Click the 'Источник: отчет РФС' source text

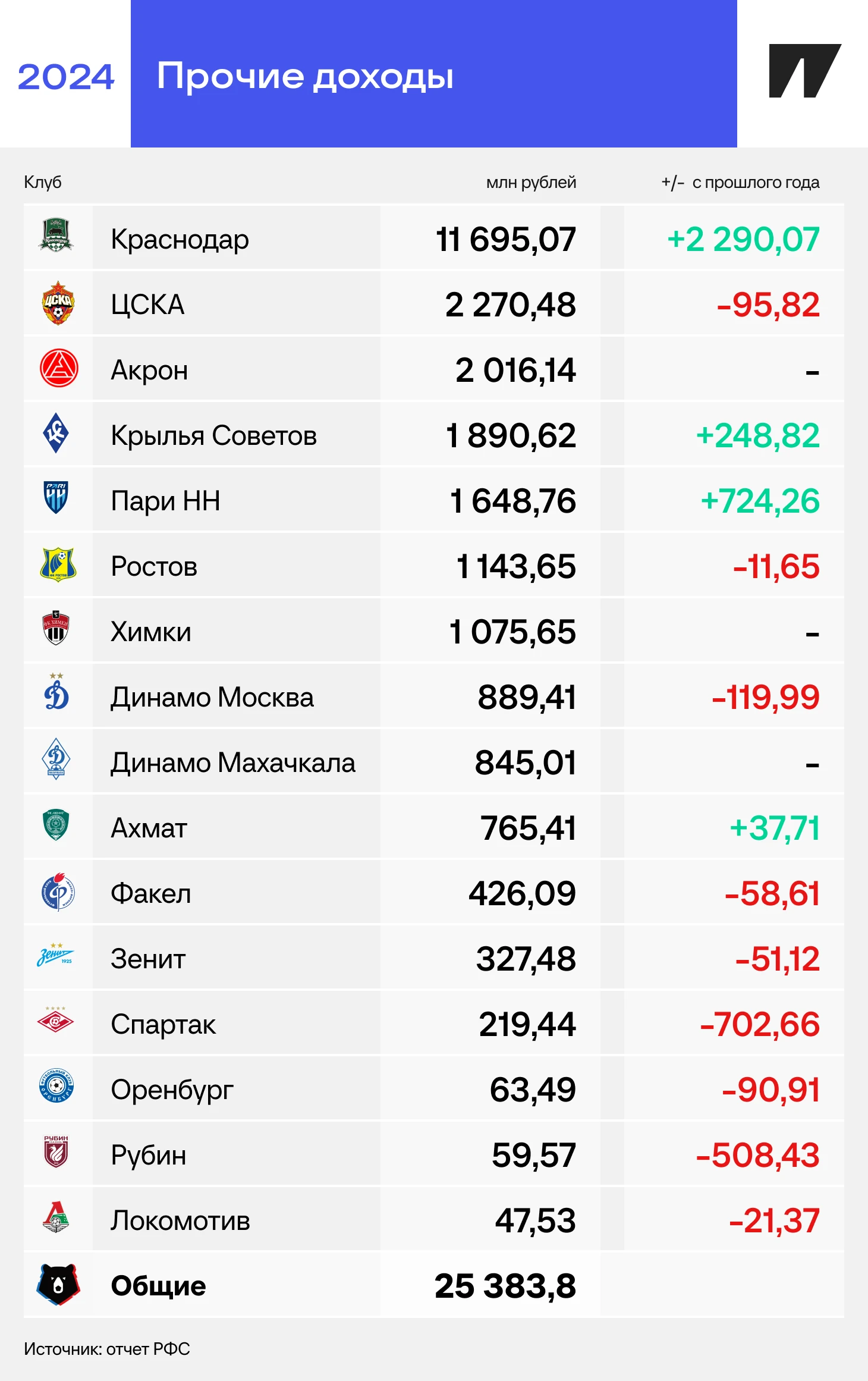107,1349
